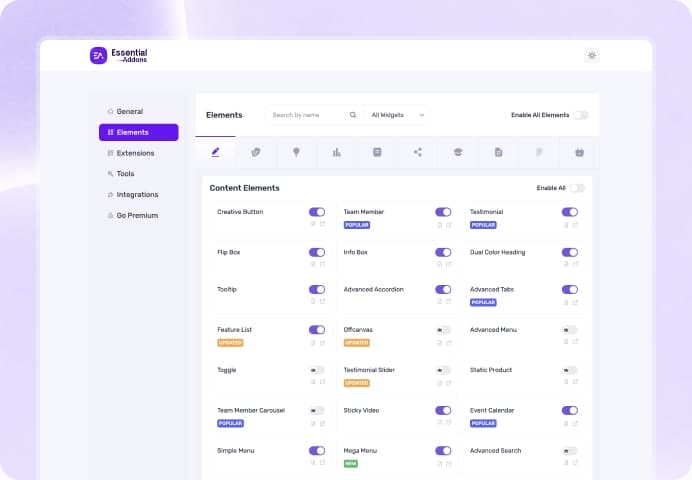Open the Mega Menu demo link icon
Viewport: 692px width, 480px height.
pos(449,464)
